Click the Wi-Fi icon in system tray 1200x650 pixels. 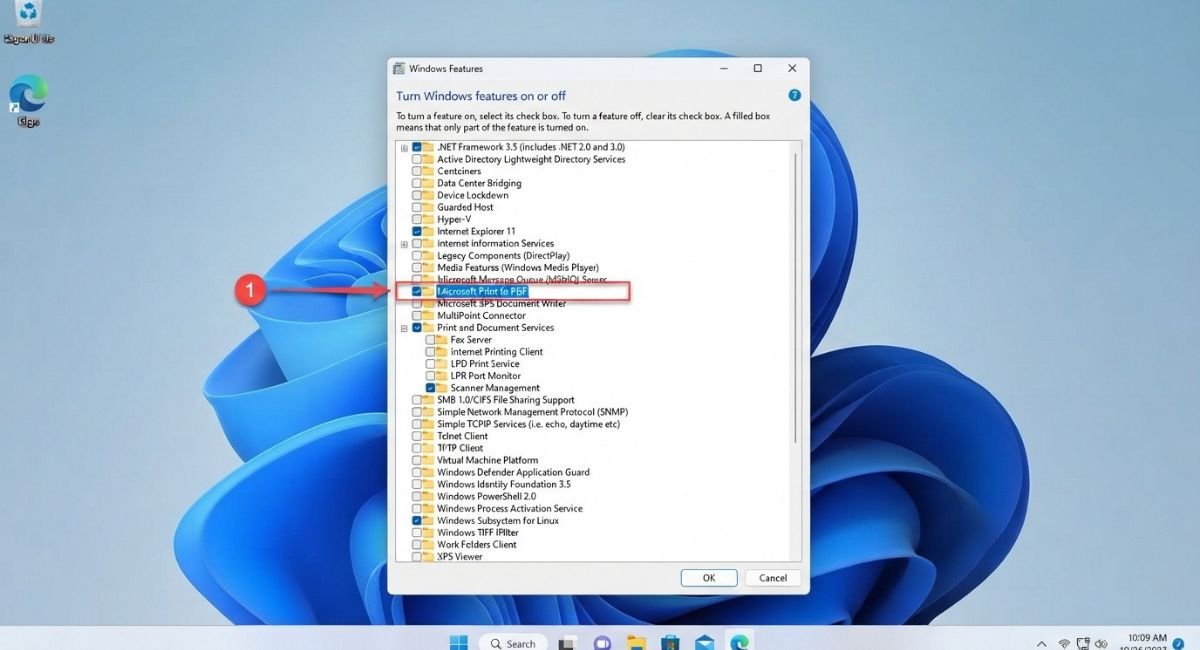tap(1064, 643)
